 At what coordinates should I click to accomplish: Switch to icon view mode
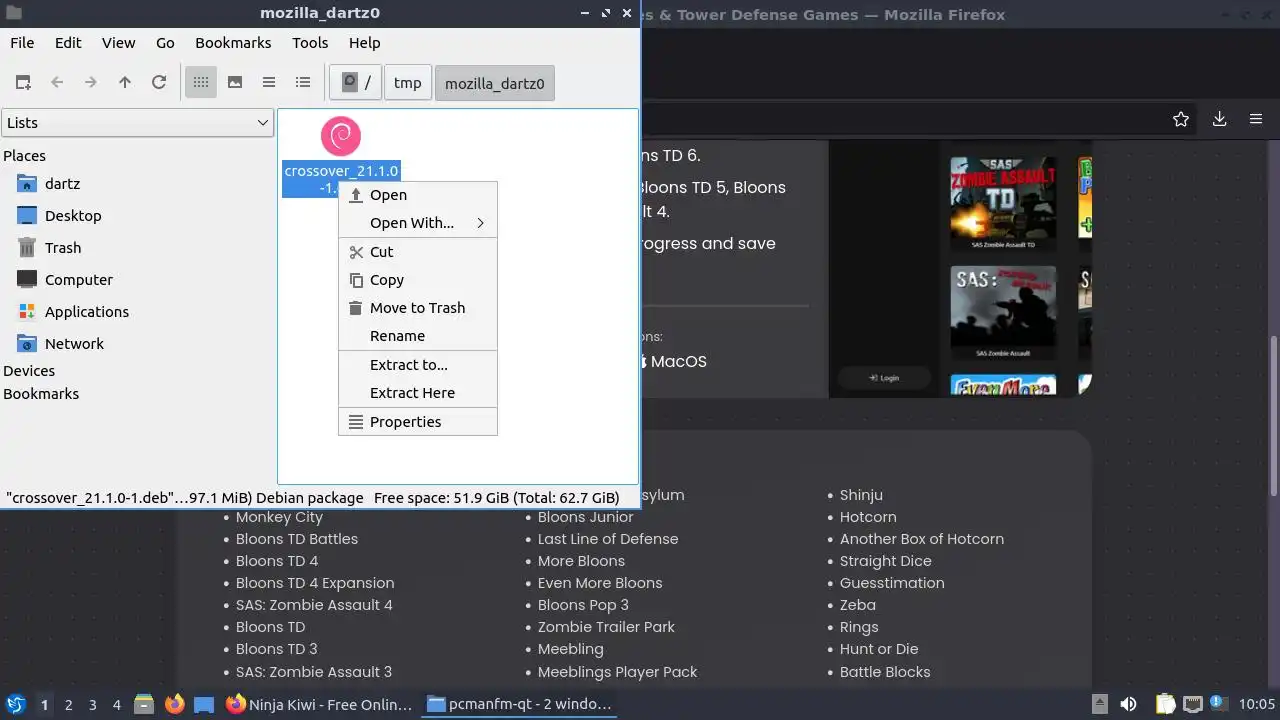pos(201,83)
